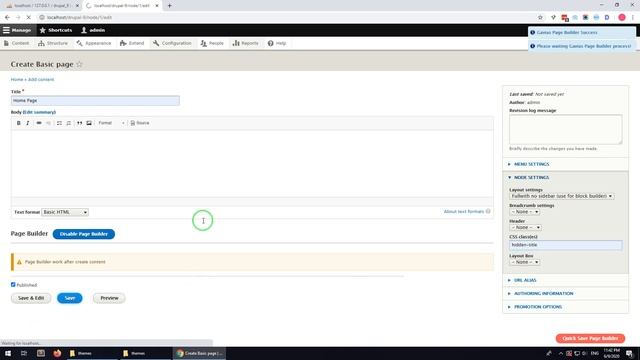The width and height of the screenshot is (640, 360).
Task: Go to the Content admin section
Action: tap(16, 43)
